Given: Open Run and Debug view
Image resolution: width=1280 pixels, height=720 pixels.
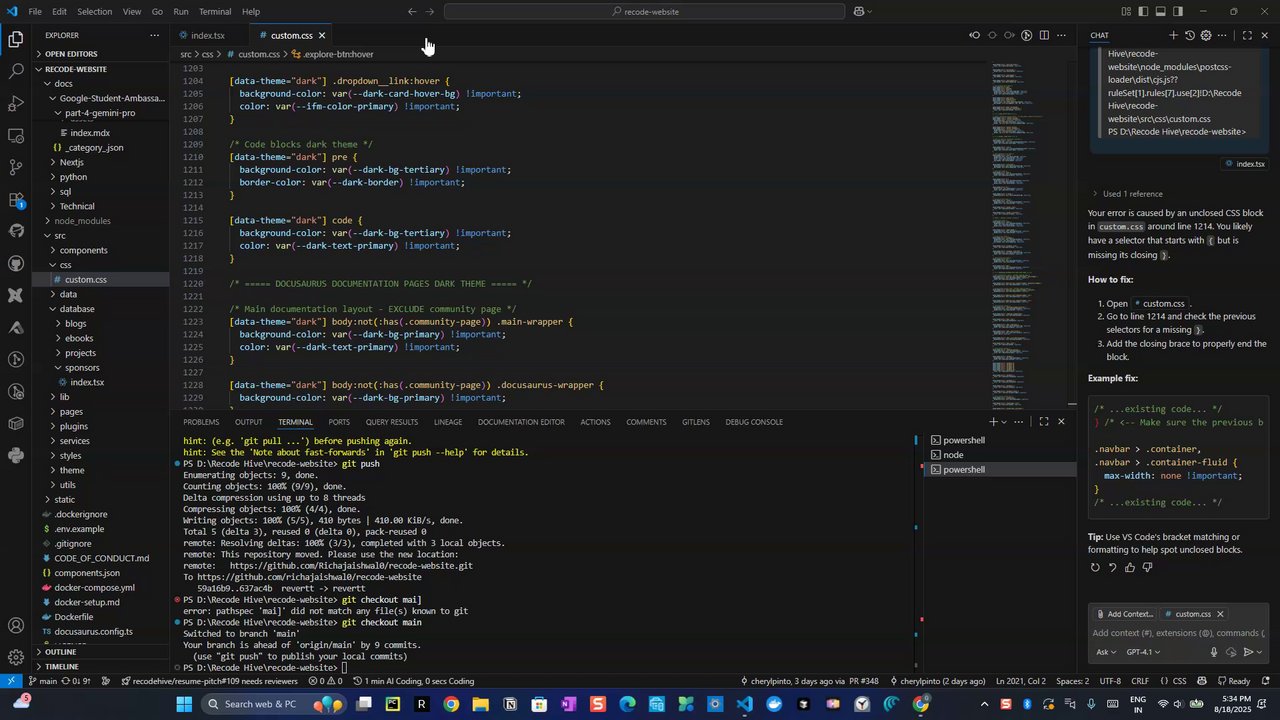Looking at the screenshot, I should point(16,104).
